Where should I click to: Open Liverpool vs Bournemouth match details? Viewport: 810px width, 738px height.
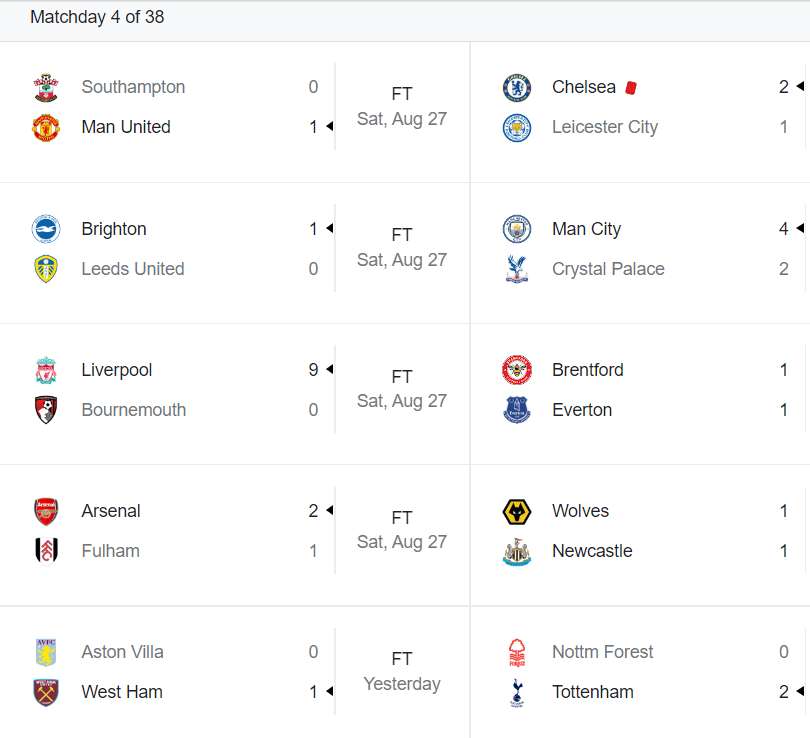(x=401, y=389)
